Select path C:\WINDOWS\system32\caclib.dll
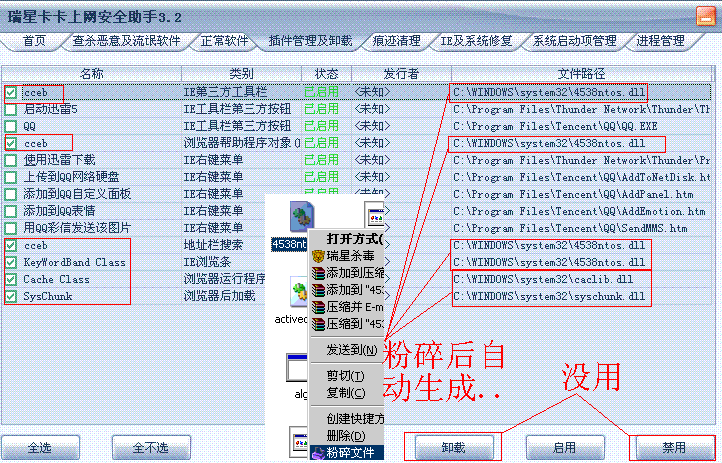 pyautogui.click(x=543, y=279)
